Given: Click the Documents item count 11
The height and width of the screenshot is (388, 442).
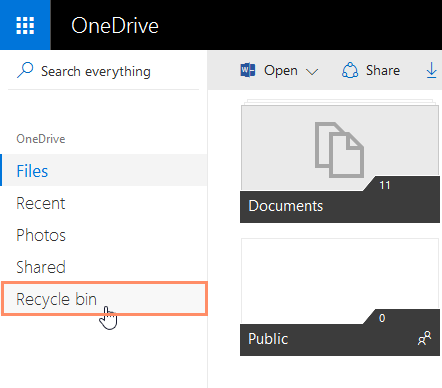Looking at the screenshot, I should (385, 185).
